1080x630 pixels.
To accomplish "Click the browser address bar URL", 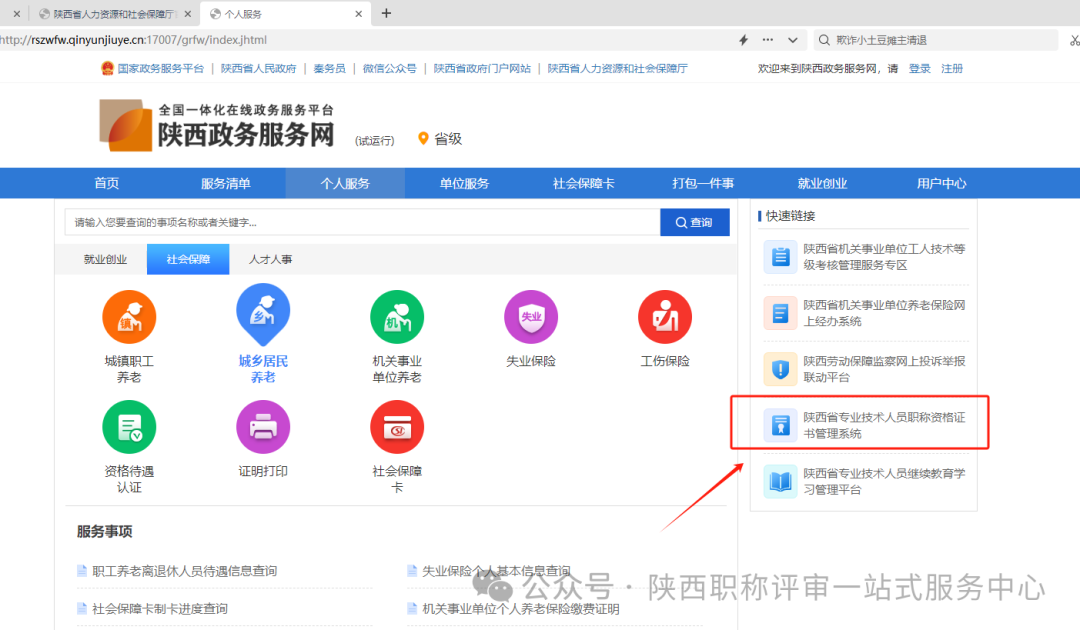I will [134, 40].
